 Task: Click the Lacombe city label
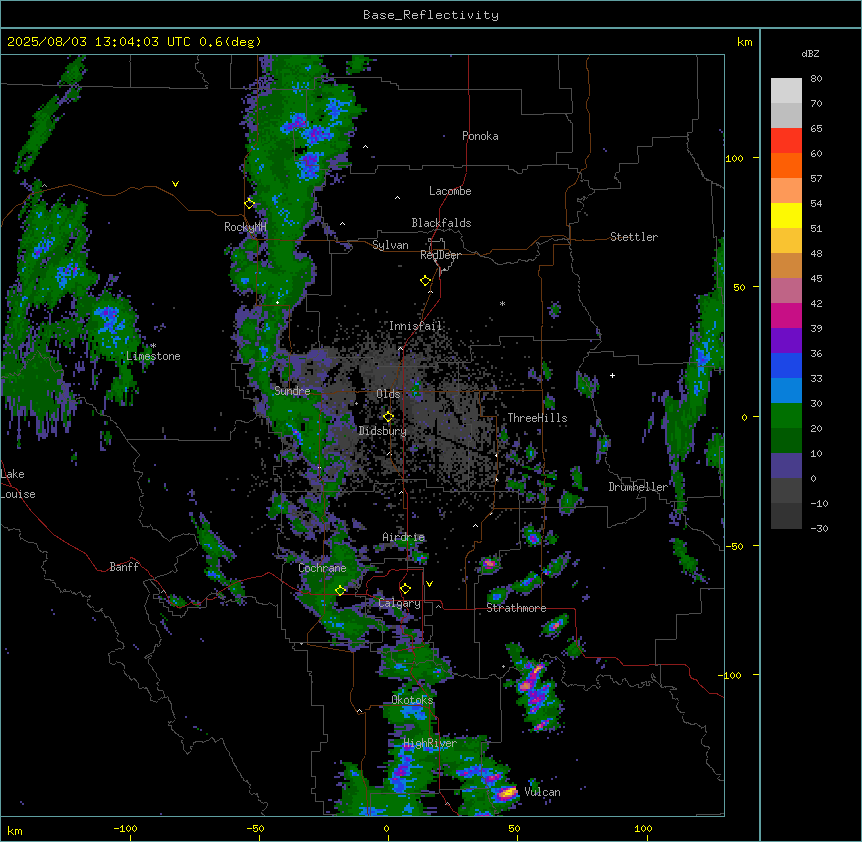point(450,191)
